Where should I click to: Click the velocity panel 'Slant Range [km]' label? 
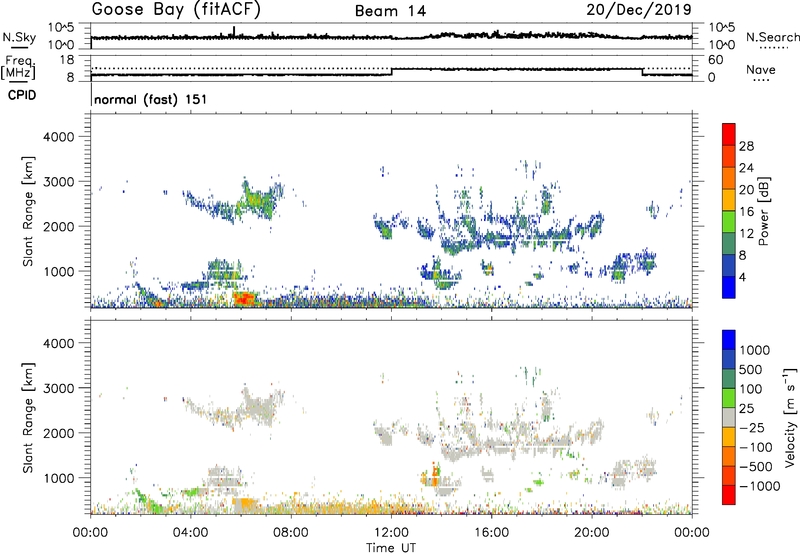[x=28, y=418]
